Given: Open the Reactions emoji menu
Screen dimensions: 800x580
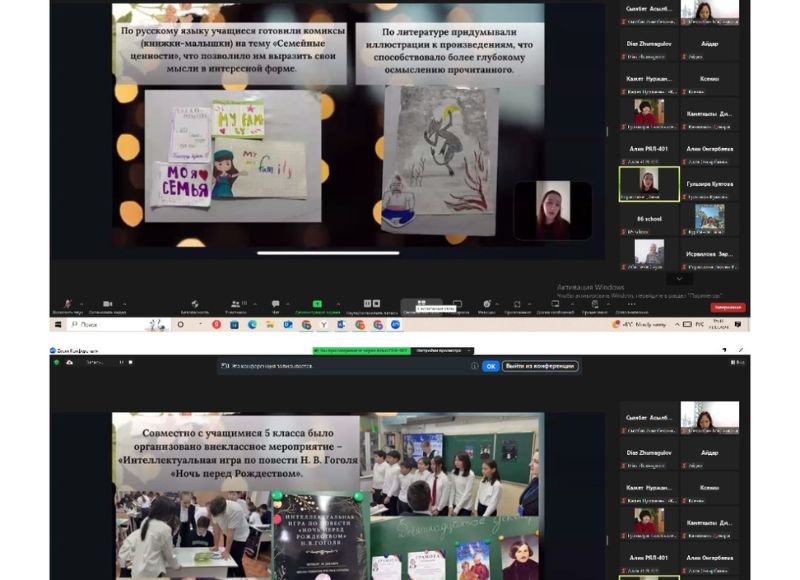Looking at the screenshot, I should coord(486,303).
